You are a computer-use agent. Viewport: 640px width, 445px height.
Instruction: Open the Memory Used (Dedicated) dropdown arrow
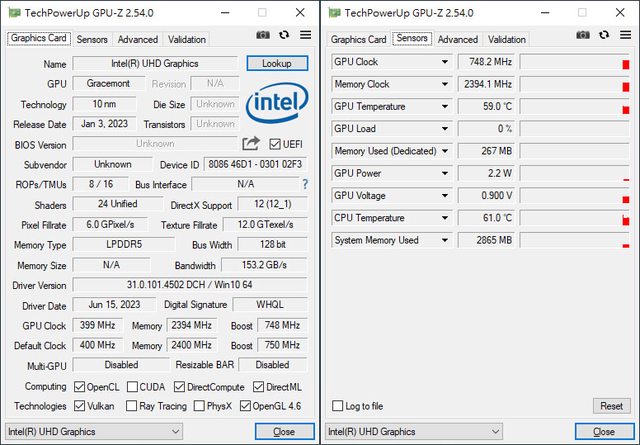[445, 151]
